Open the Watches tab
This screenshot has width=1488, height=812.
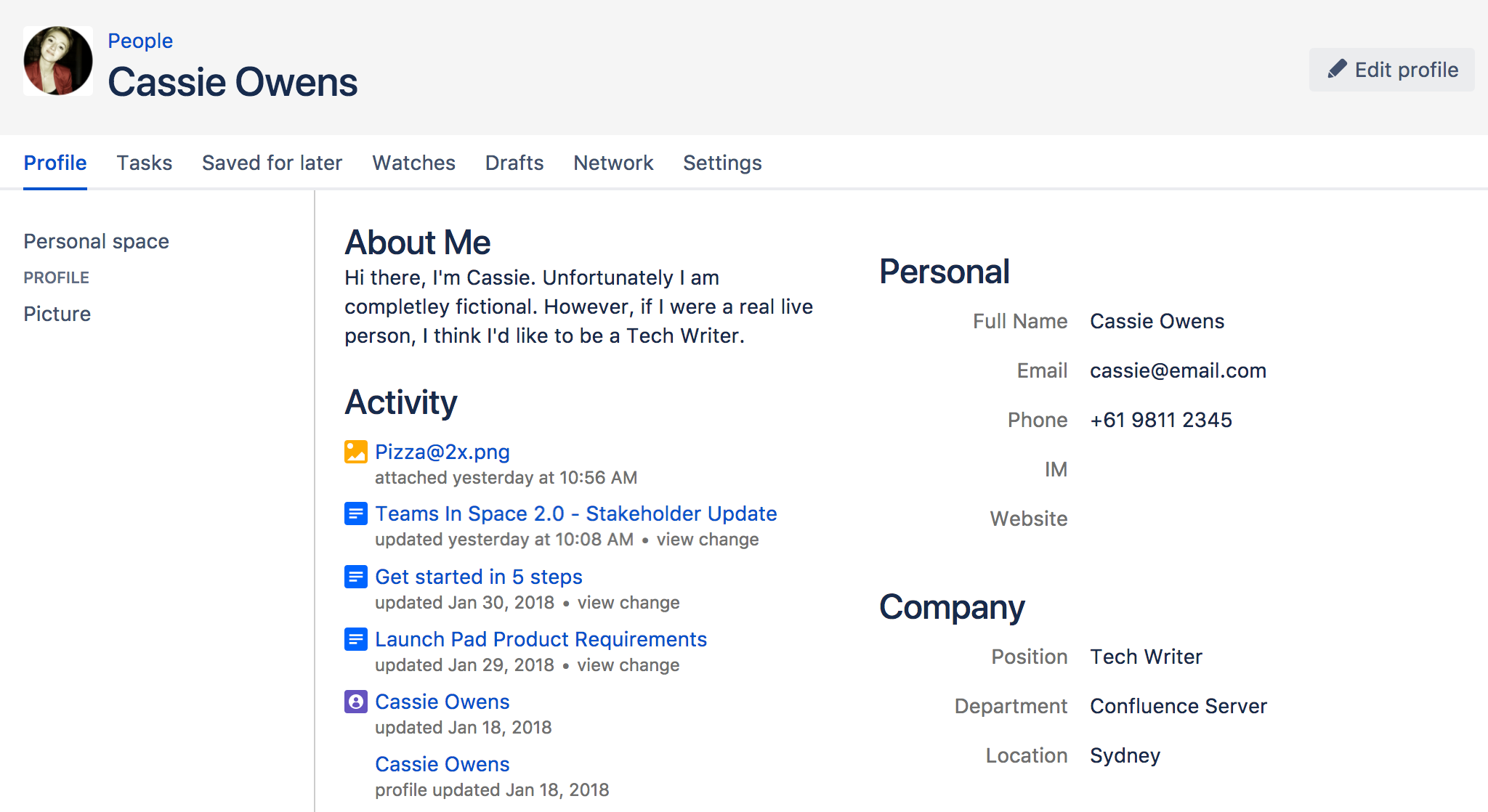pyautogui.click(x=413, y=163)
